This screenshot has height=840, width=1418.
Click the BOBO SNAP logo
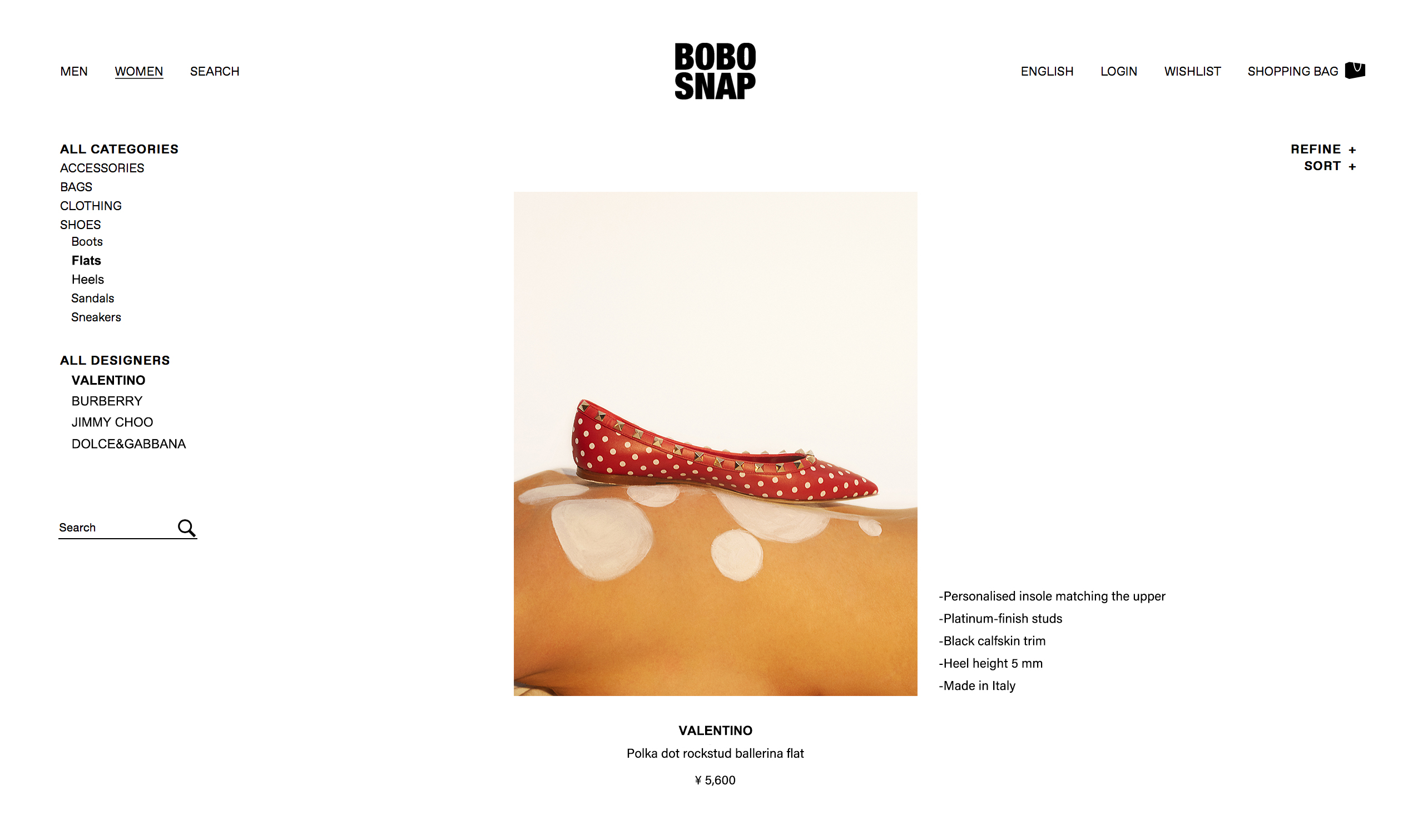click(715, 71)
